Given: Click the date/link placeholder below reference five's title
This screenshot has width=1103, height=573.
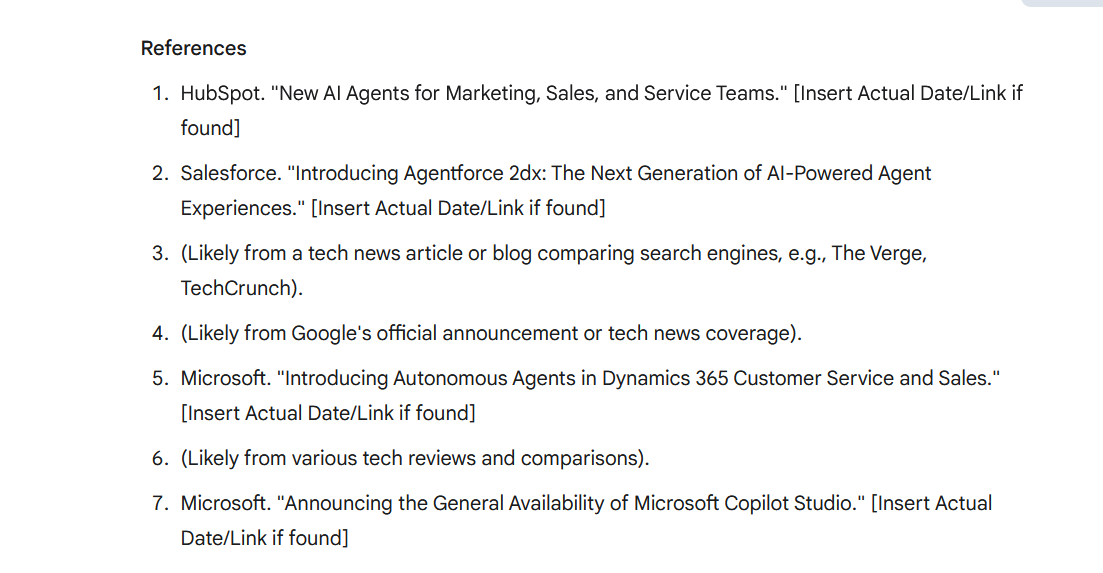Looking at the screenshot, I should tap(328, 413).
